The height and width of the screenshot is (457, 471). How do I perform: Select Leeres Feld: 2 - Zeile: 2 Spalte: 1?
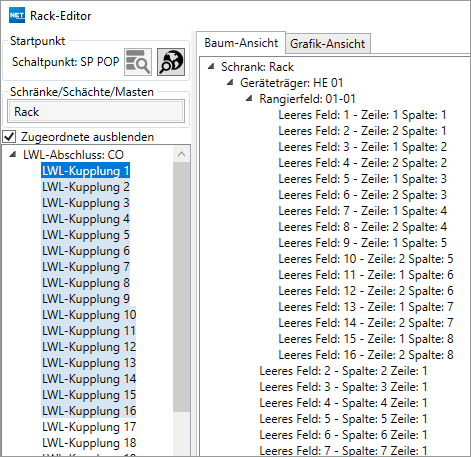tap(362, 131)
